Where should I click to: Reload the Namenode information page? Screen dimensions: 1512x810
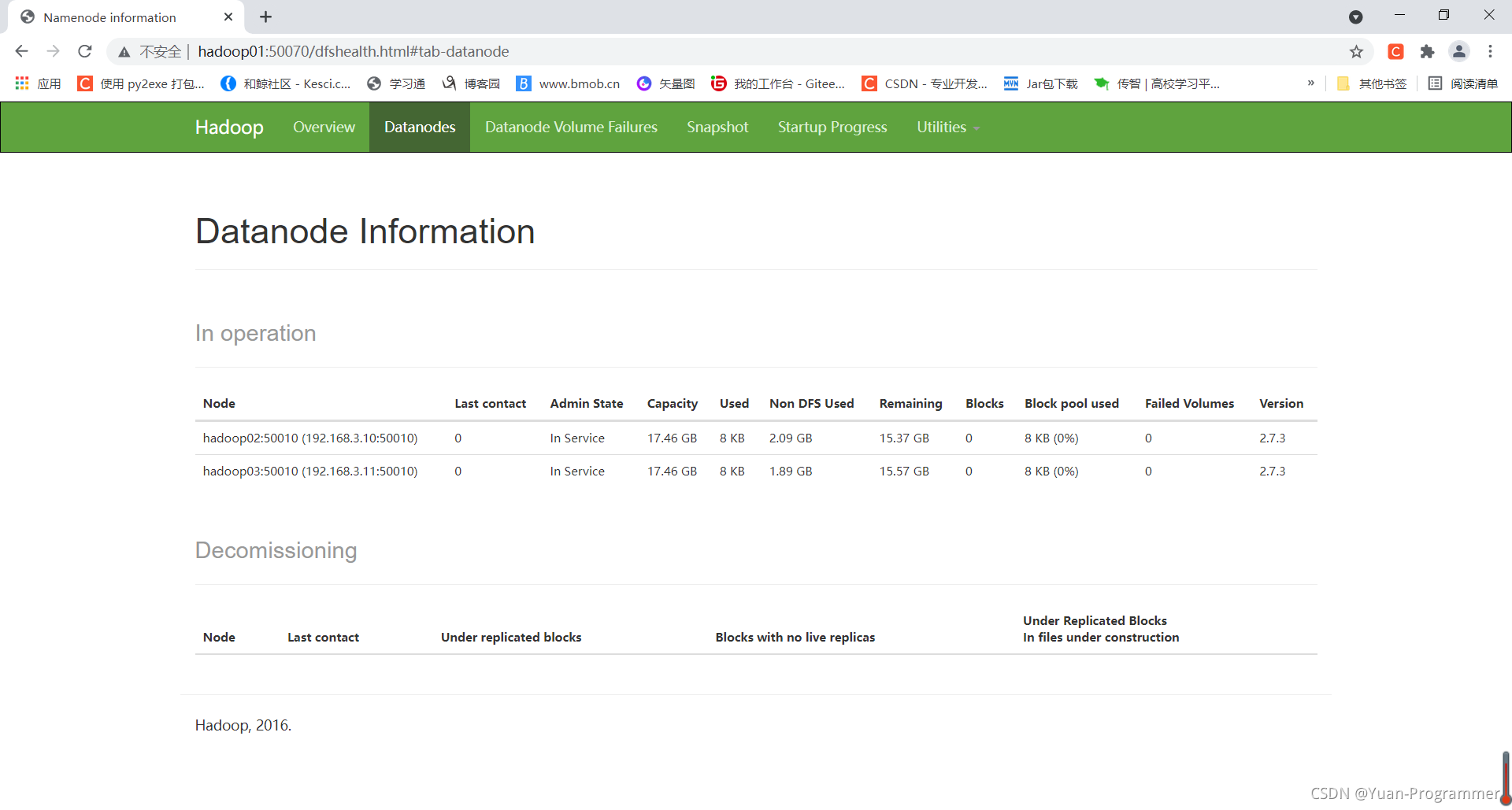click(x=85, y=51)
